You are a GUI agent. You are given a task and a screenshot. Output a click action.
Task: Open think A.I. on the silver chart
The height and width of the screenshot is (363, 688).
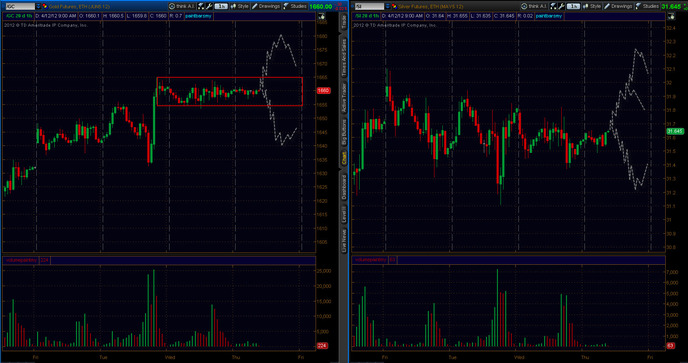pyautogui.click(x=534, y=6)
